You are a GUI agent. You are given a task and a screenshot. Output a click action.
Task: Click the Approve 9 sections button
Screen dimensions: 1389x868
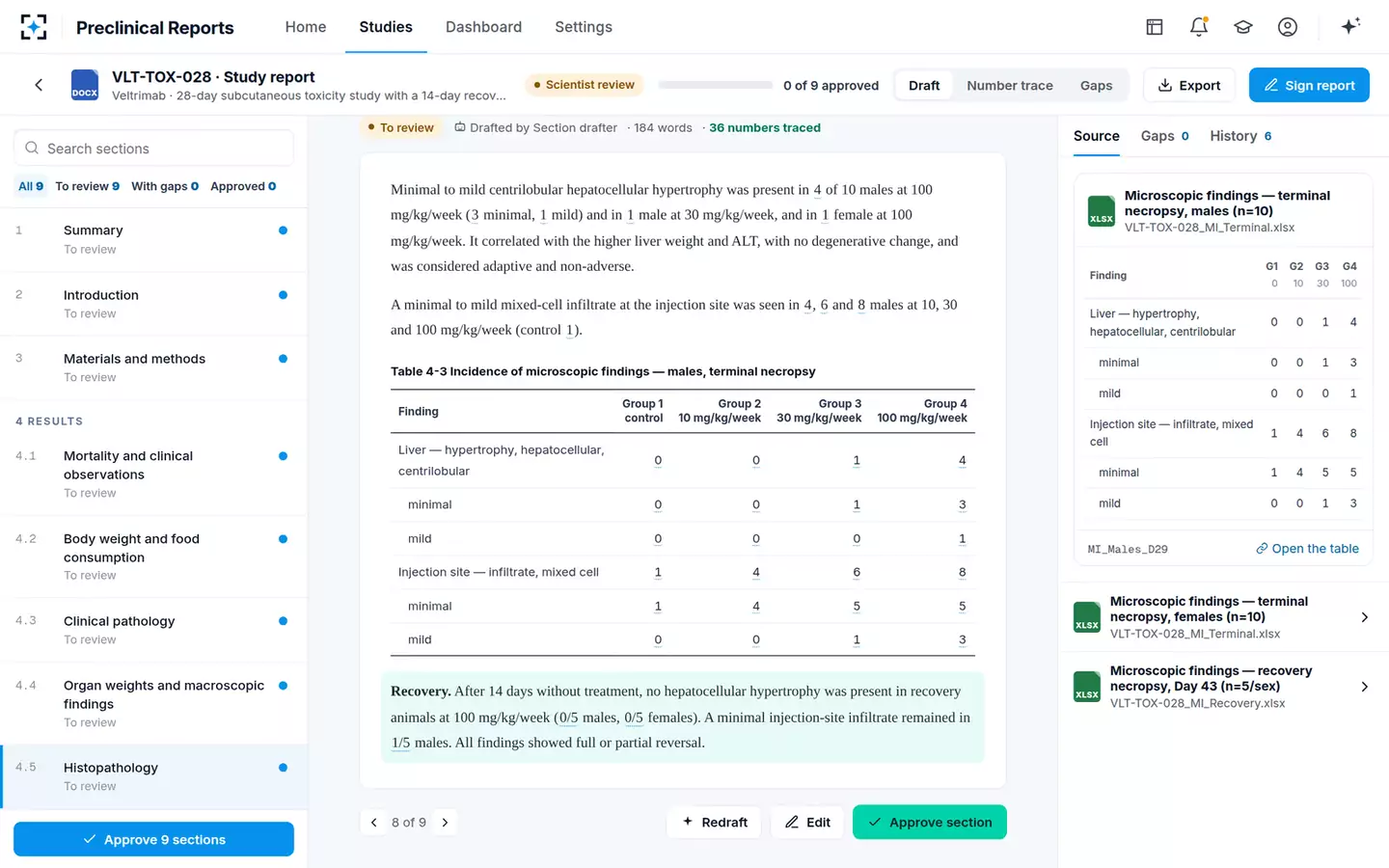click(x=153, y=839)
